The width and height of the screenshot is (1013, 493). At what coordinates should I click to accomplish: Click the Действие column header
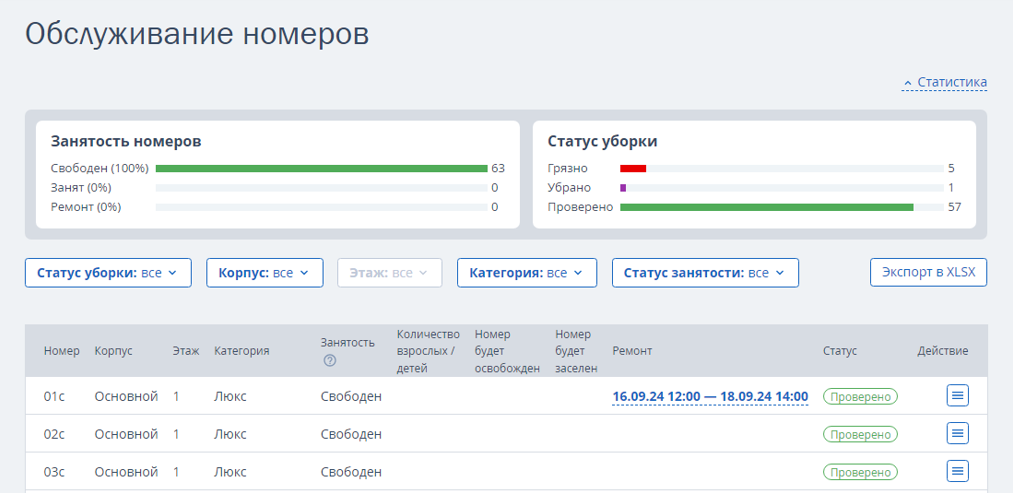[943, 351]
